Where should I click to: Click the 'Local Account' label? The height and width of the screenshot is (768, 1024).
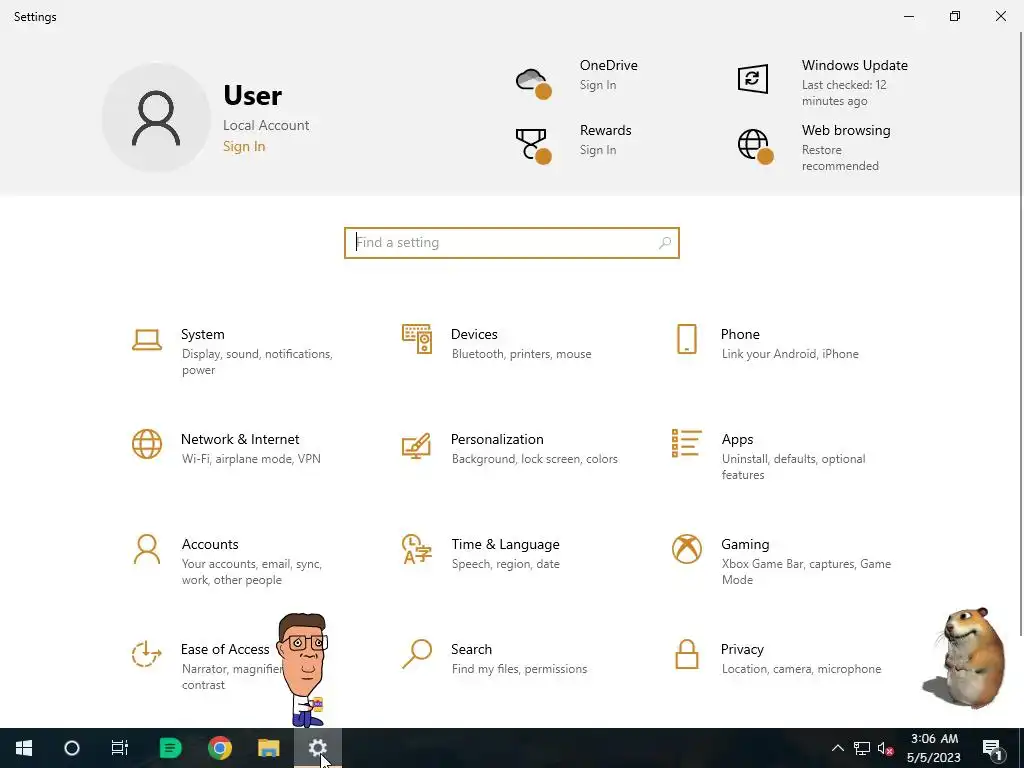(x=266, y=125)
